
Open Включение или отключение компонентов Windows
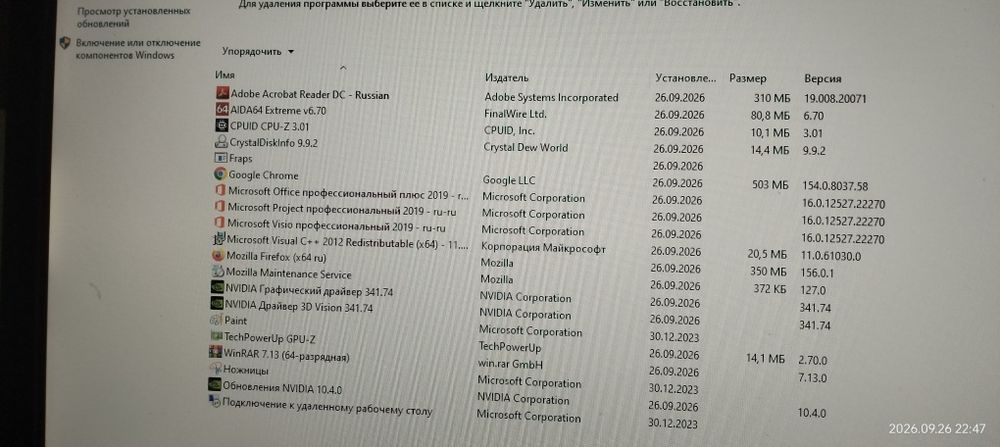point(138,49)
